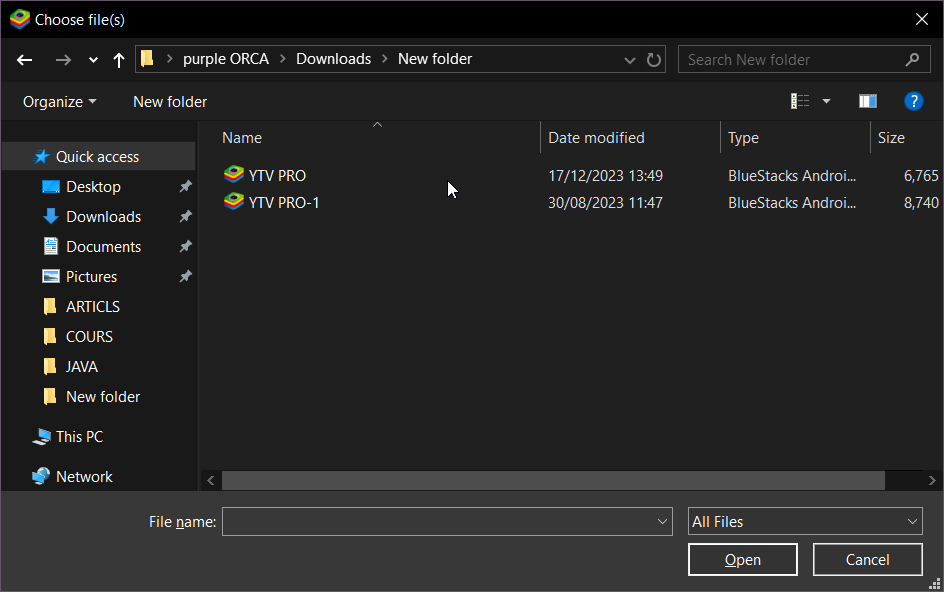Click the folder icon in address bar

pyautogui.click(x=147, y=58)
